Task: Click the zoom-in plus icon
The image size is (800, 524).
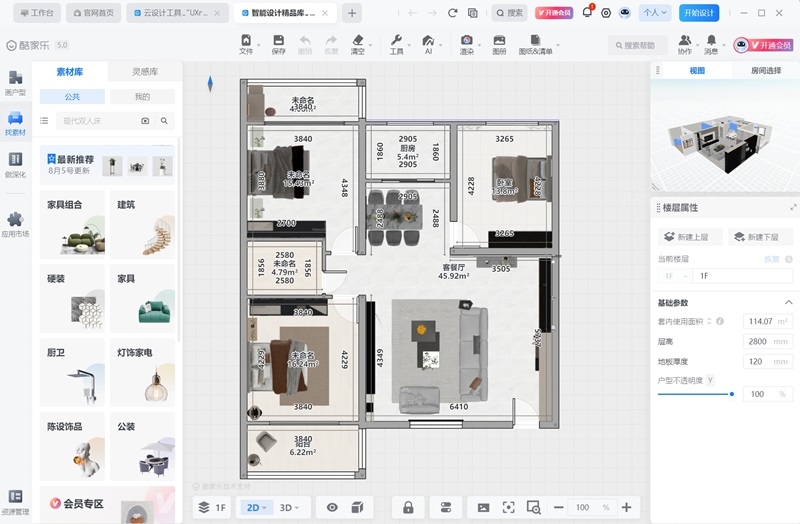Action: [627, 507]
